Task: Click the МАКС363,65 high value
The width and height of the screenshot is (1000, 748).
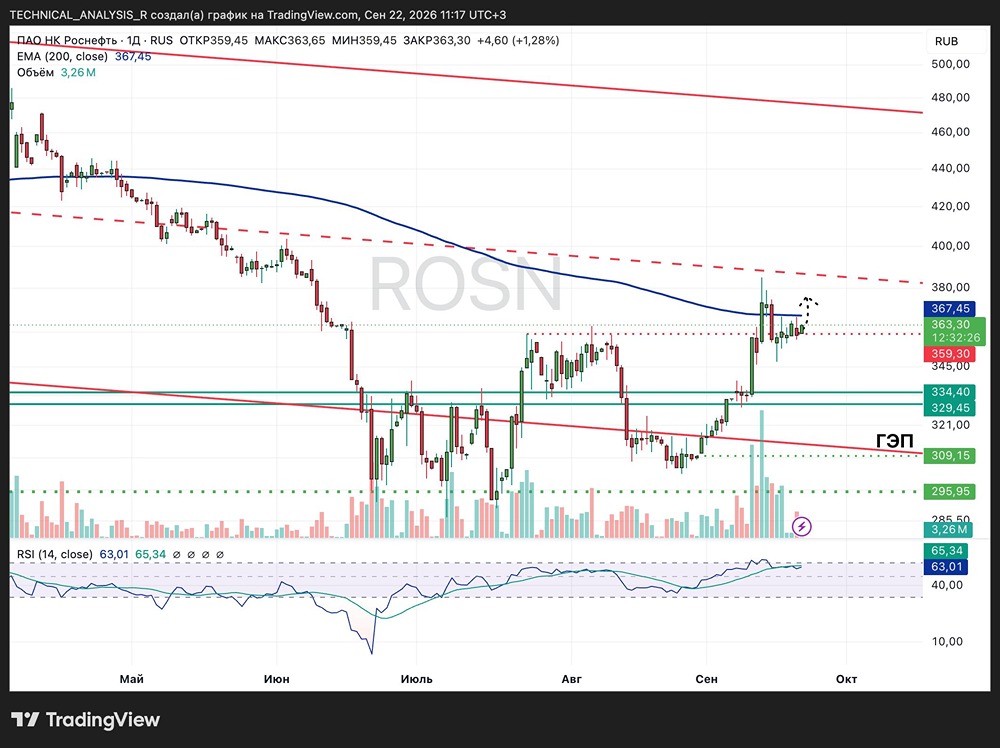Action: [x=290, y=40]
